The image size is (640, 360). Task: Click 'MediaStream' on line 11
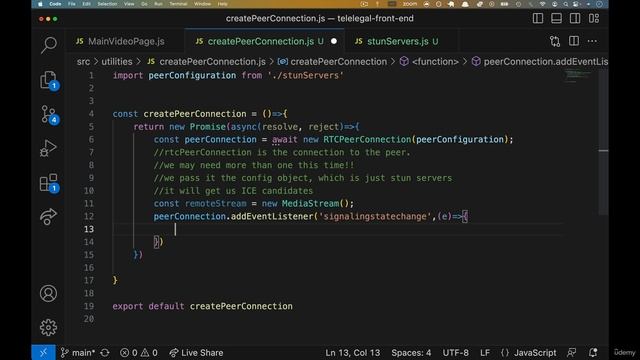coord(310,204)
